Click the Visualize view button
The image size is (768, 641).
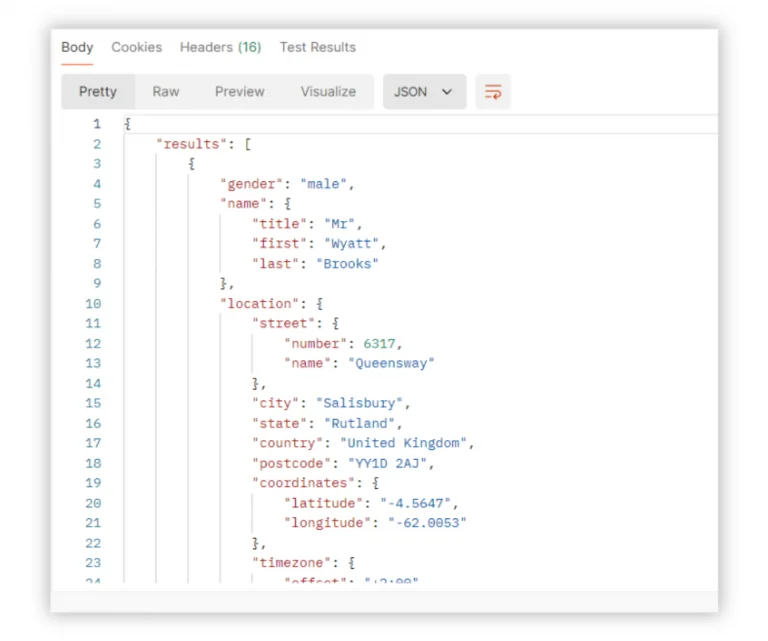click(x=328, y=92)
